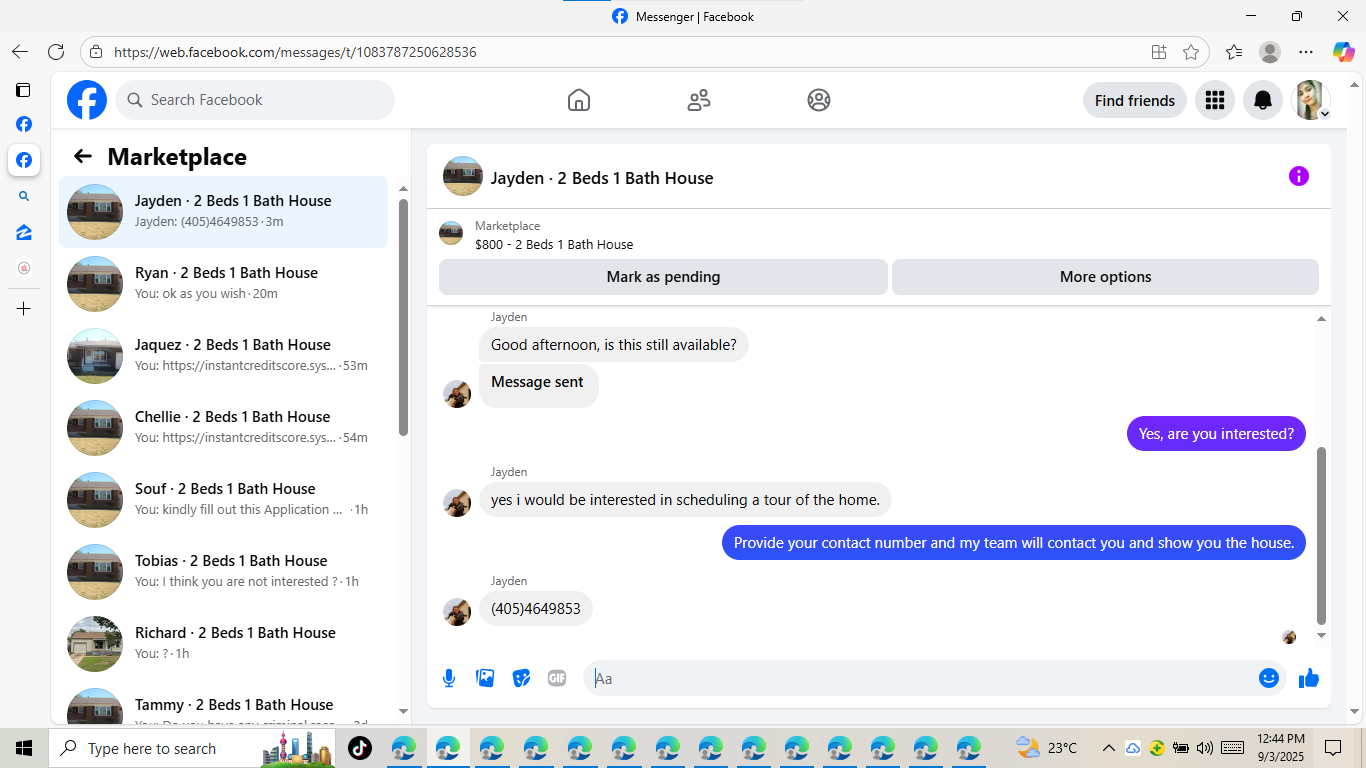This screenshot has height=768, width=1366.
Task: Click Mark as pending
Action: point(663,277)
